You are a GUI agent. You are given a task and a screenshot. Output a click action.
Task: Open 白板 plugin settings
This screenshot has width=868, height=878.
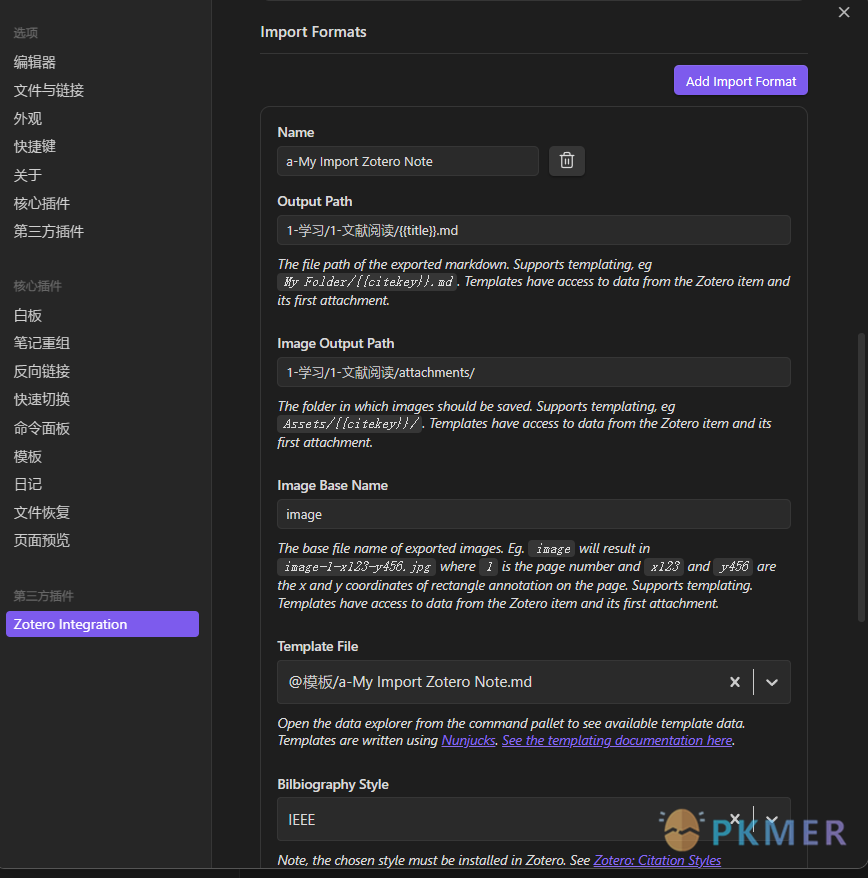(27, 315)
